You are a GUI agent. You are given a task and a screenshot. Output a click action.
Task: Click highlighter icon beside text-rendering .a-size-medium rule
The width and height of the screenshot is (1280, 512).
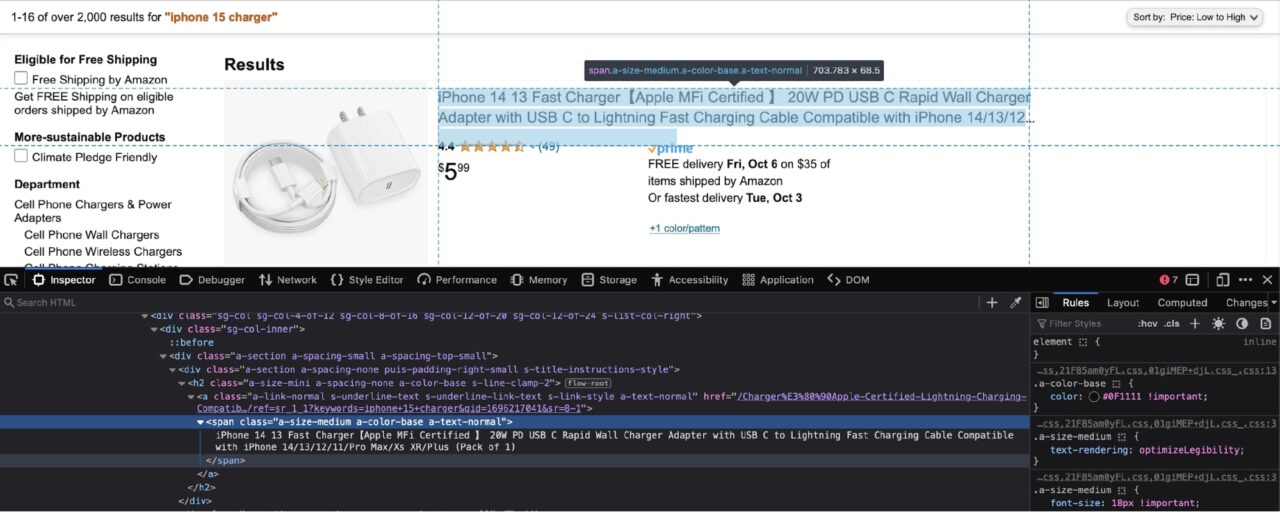click(1122, 437)
